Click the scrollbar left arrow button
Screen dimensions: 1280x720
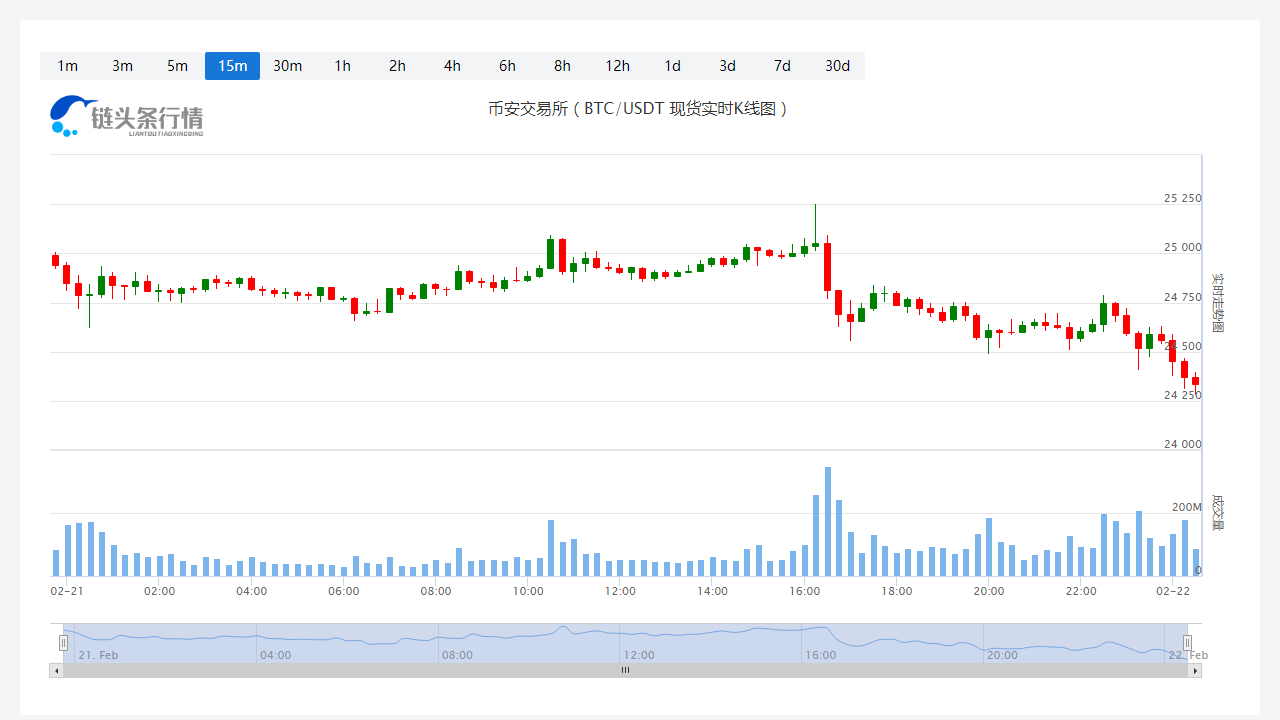point(56,671)
